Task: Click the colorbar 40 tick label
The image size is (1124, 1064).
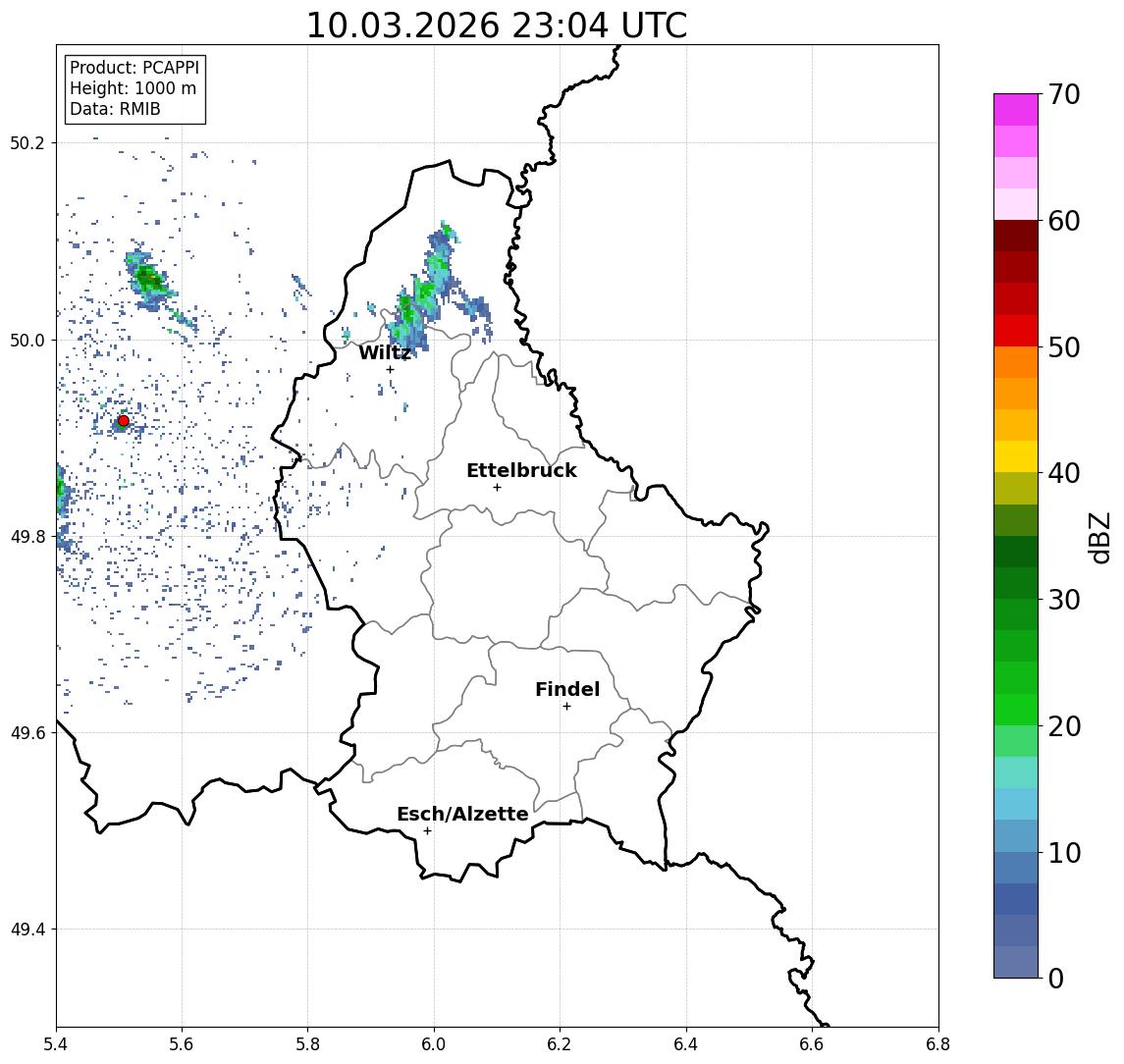Action: pos(1064,473)
